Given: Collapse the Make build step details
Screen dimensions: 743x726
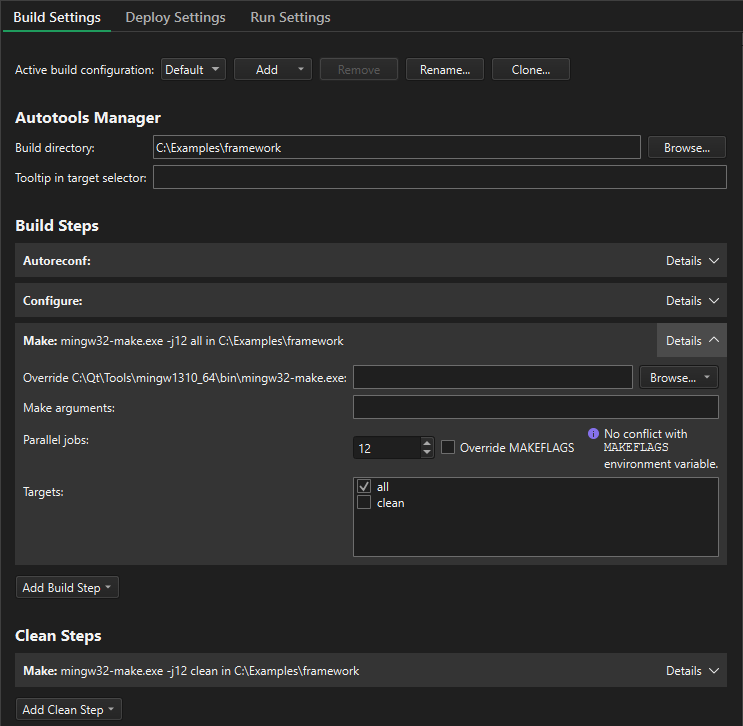Looking at the screenshot, I should tap(692, 341).
